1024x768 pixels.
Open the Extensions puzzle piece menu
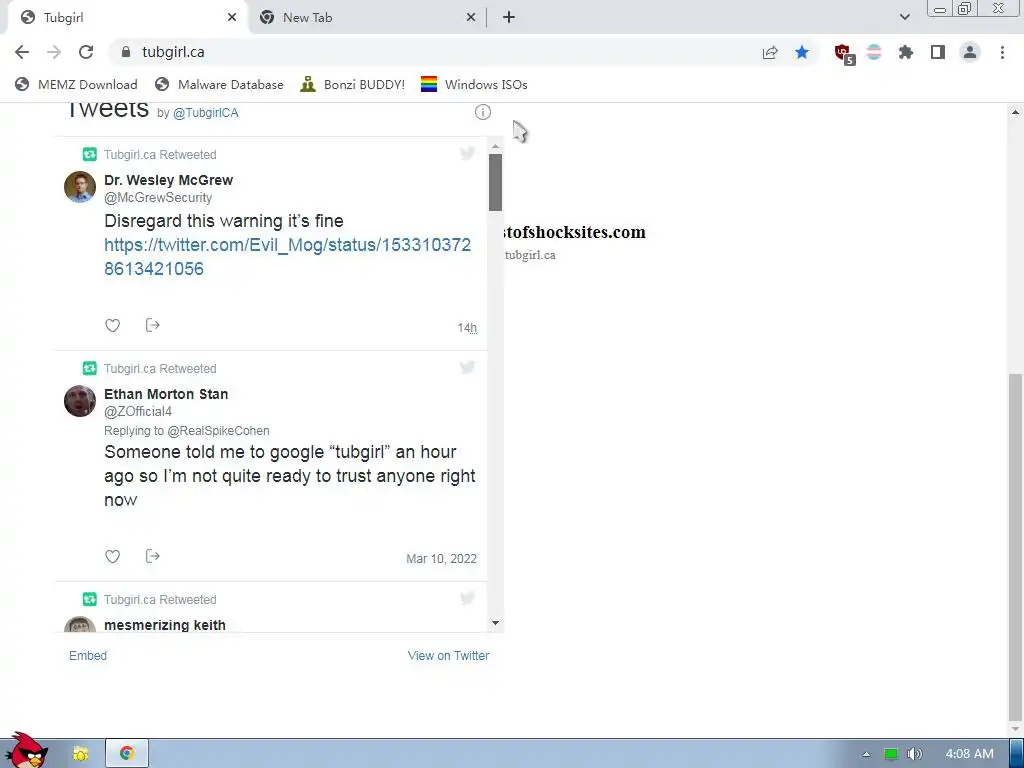pyautogui.click(x=906, y=52)
